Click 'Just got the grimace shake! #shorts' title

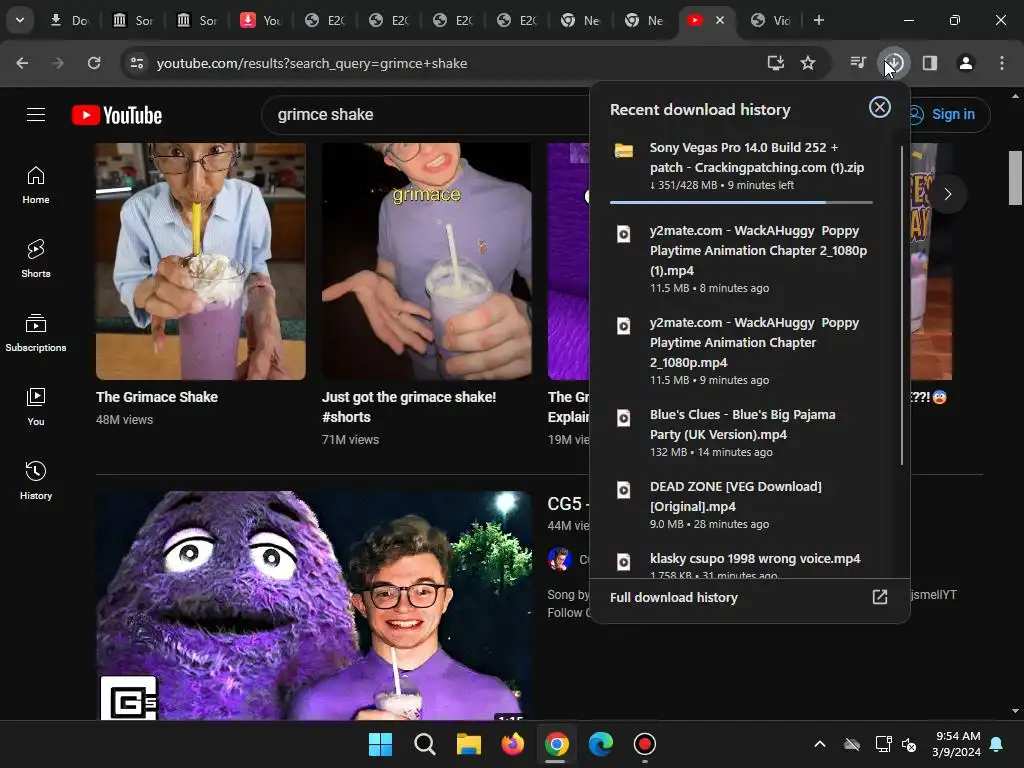pyautogui.click(x=409, y=407)
